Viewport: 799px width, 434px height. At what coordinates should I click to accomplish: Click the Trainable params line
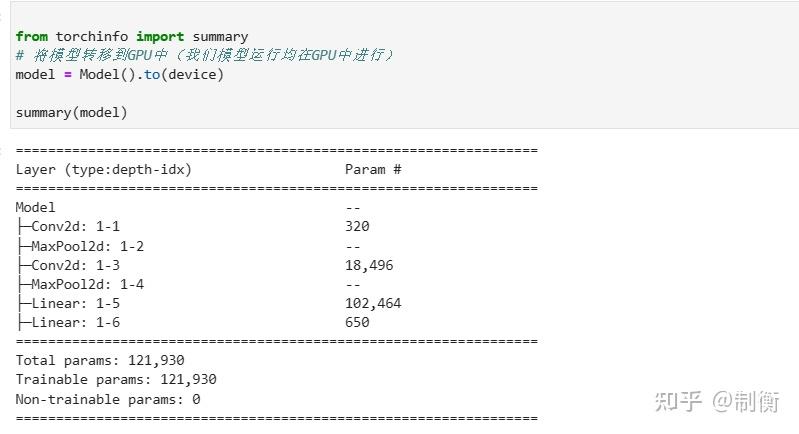click(116, 380)
